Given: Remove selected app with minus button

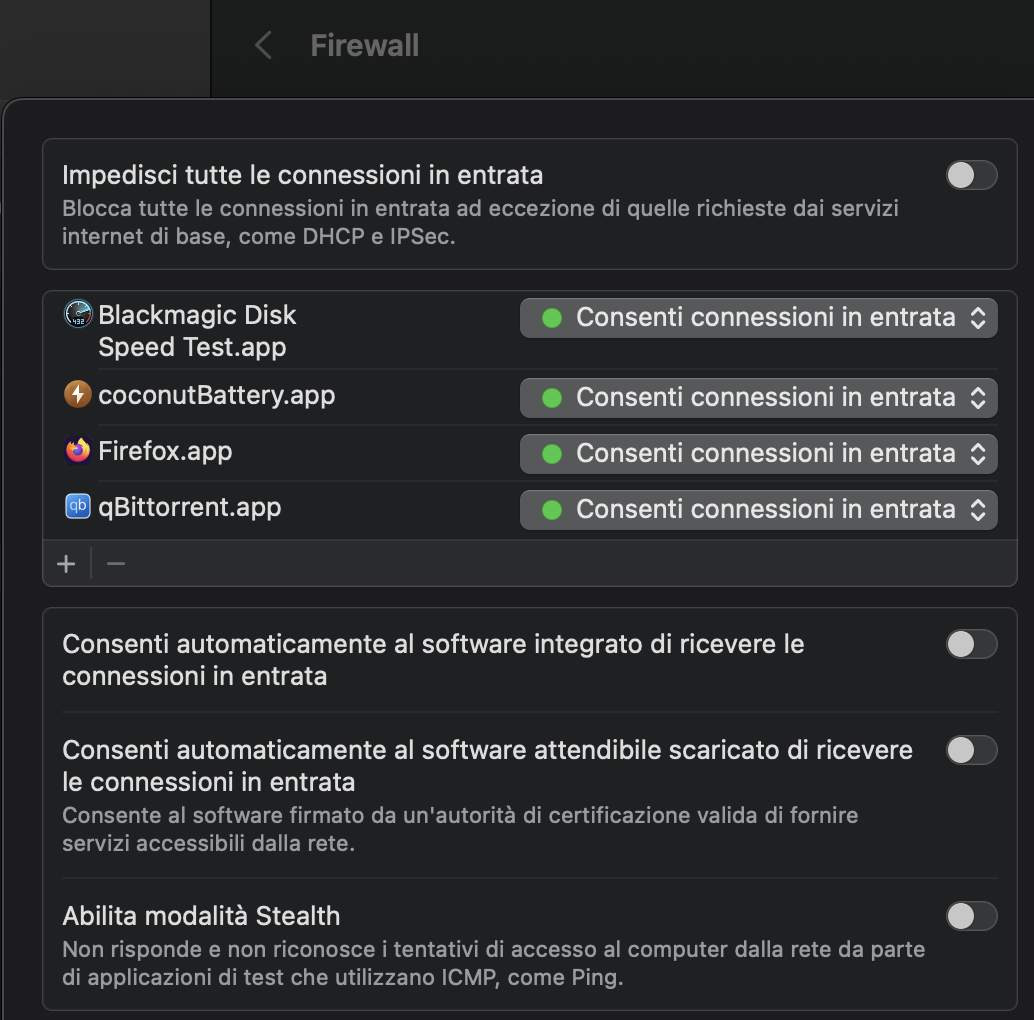Looking at the screenshot, I should 116,564.
